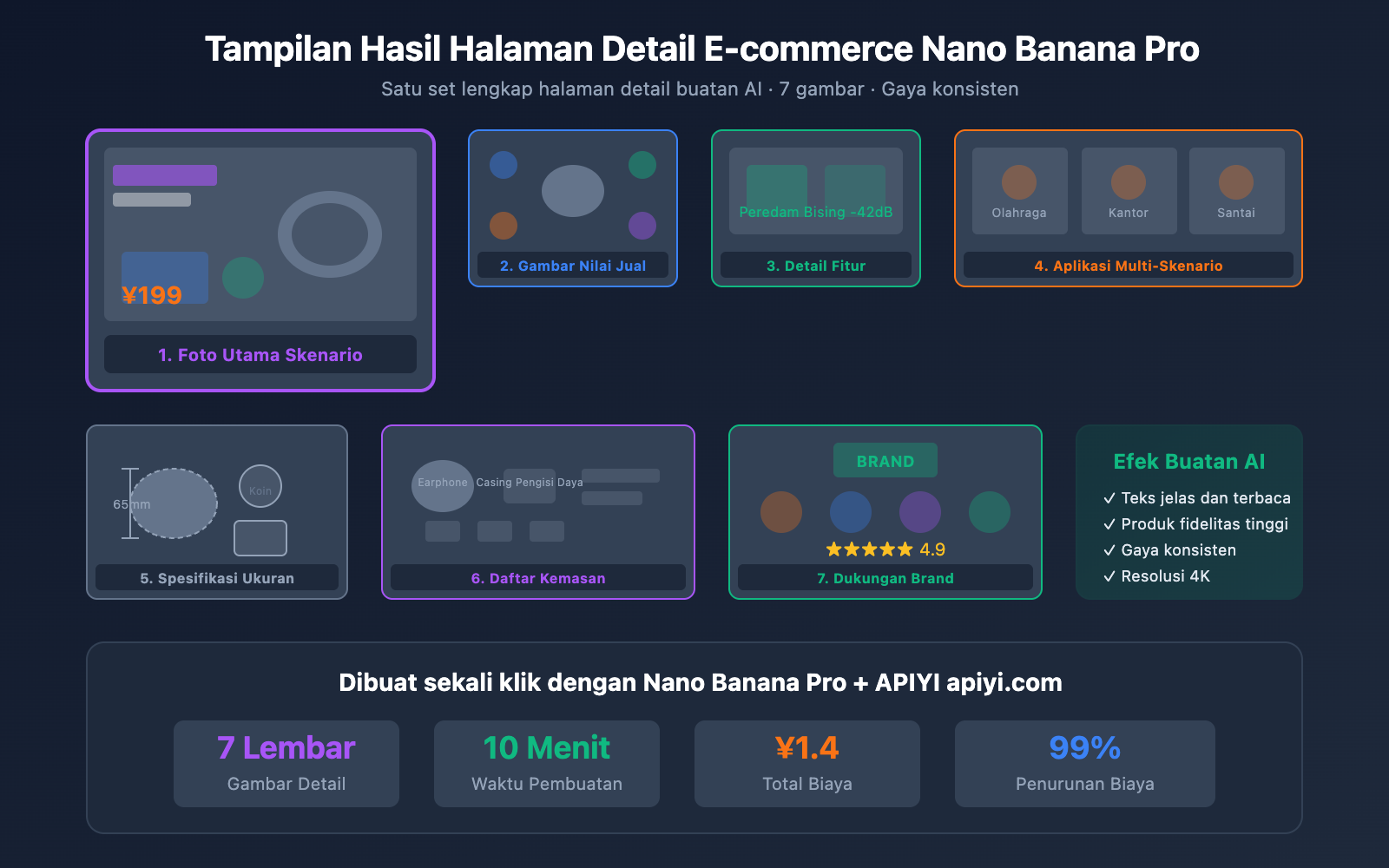
Task: Click the Koin size-reference circle
Action: coord(260,486)
